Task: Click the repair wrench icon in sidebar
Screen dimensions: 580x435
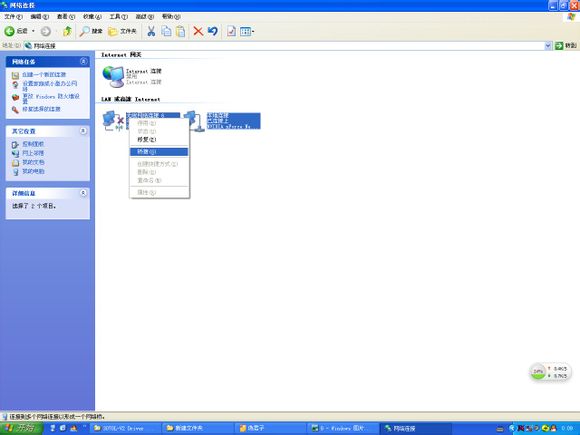Action: tap(15, 109)
